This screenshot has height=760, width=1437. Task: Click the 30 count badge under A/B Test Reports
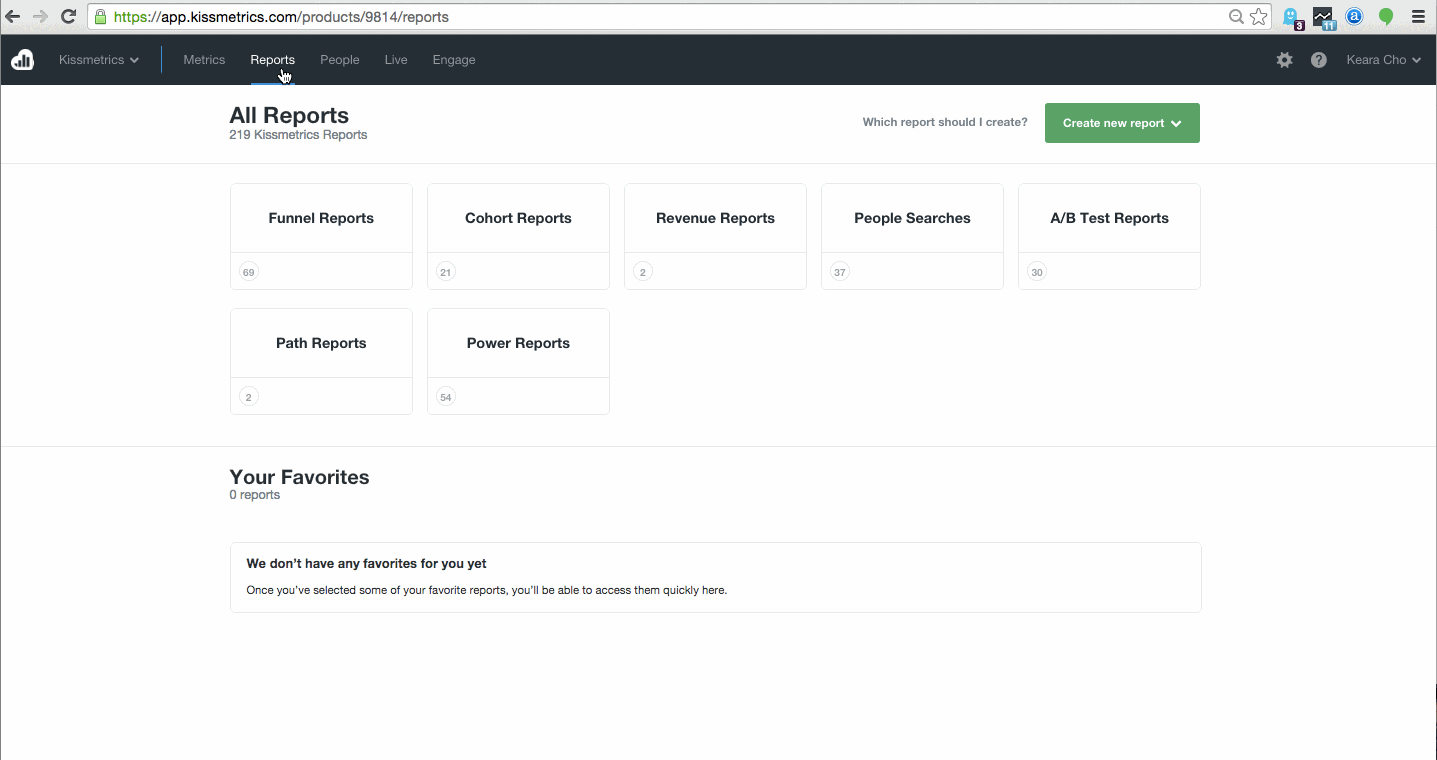1037,272
